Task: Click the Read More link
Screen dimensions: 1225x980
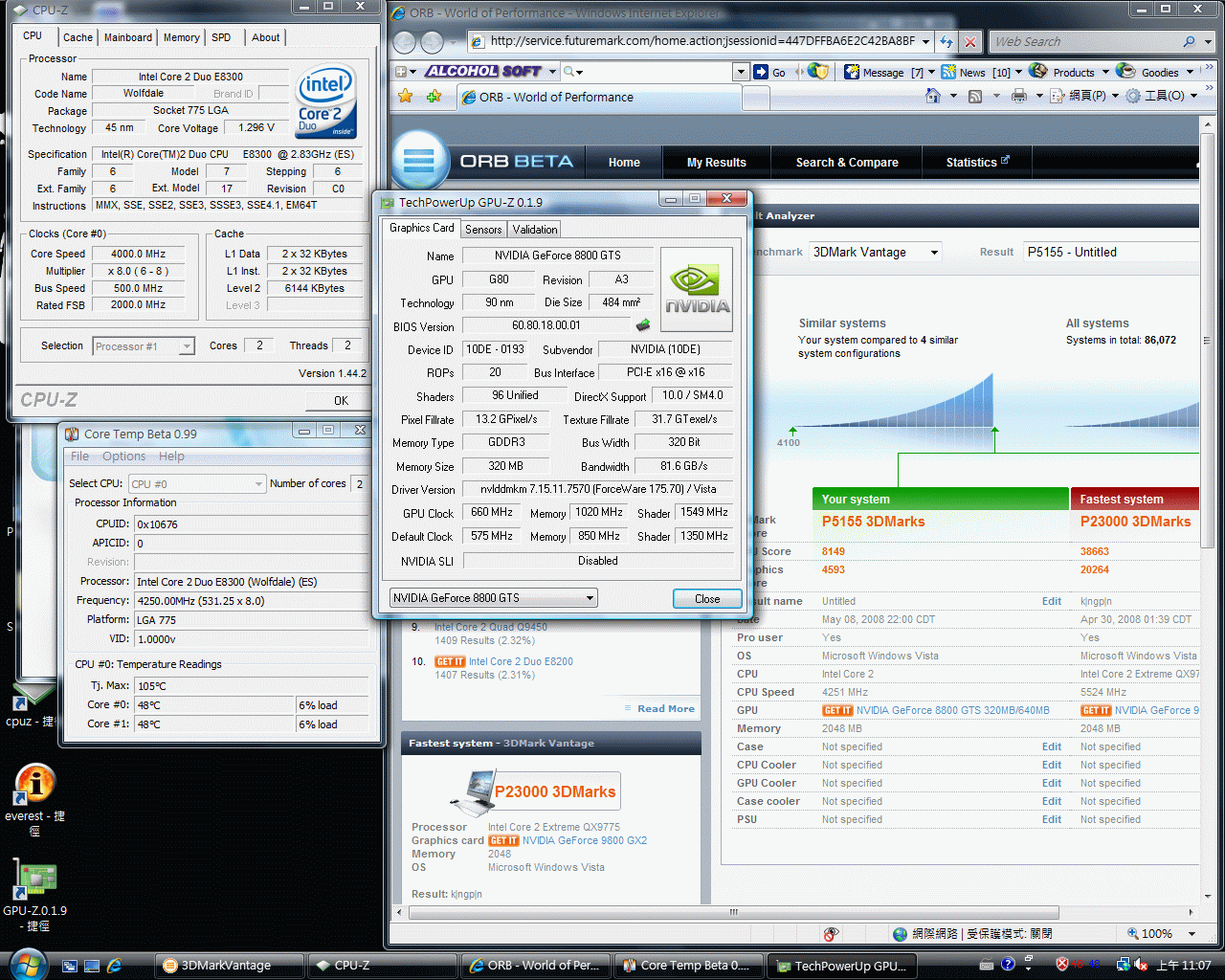Action: [x=666, y=708]
